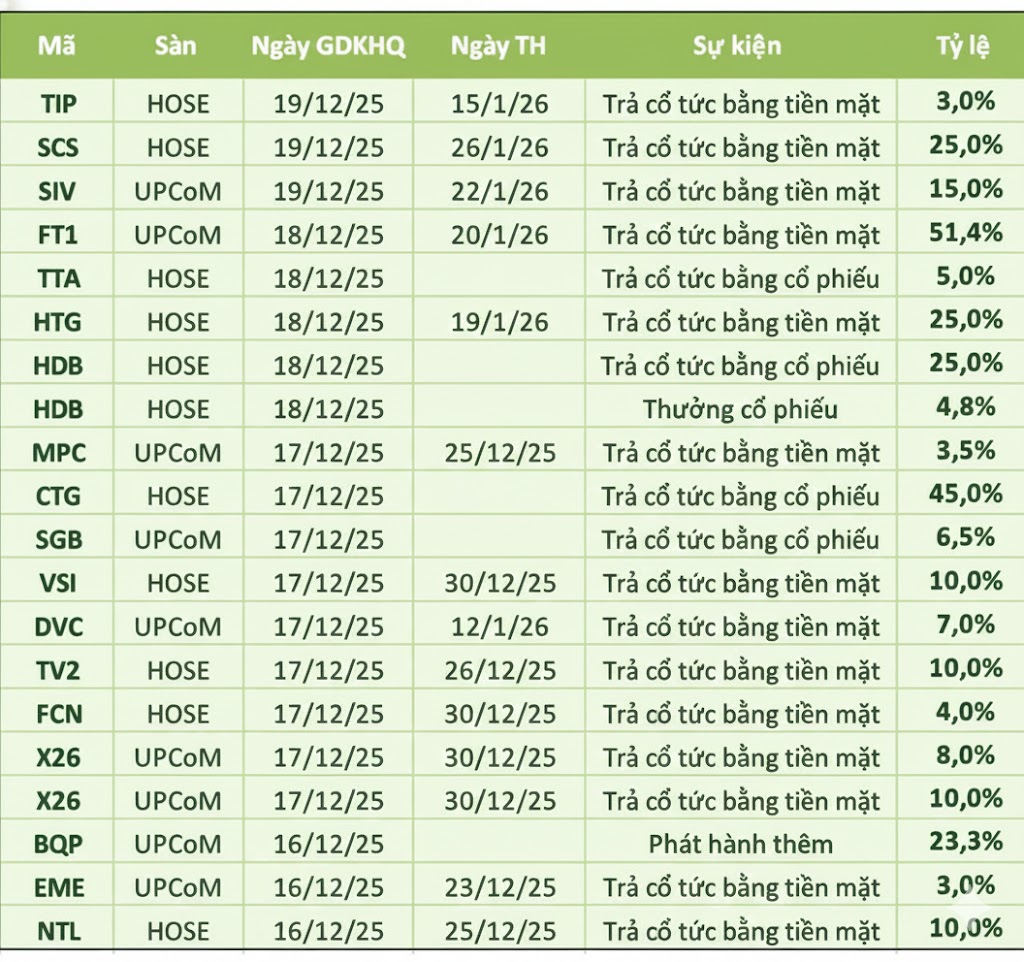Click the "Ngày TH" column header

(498, 47)
